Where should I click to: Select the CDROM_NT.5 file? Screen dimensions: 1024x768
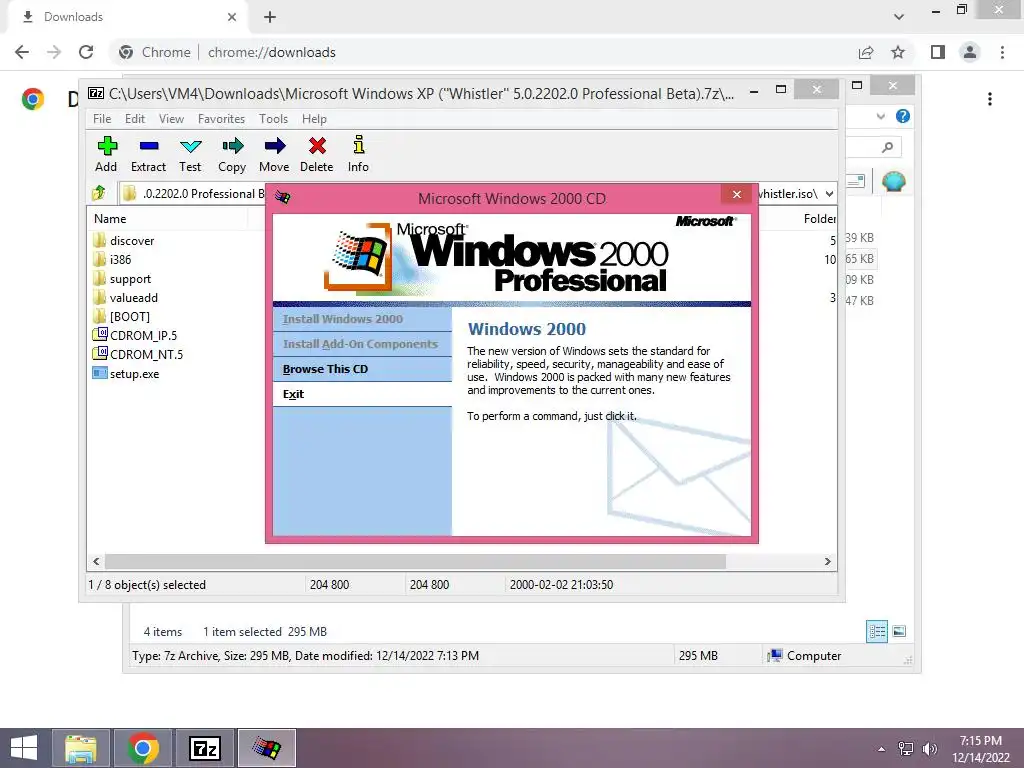point(138,355)
